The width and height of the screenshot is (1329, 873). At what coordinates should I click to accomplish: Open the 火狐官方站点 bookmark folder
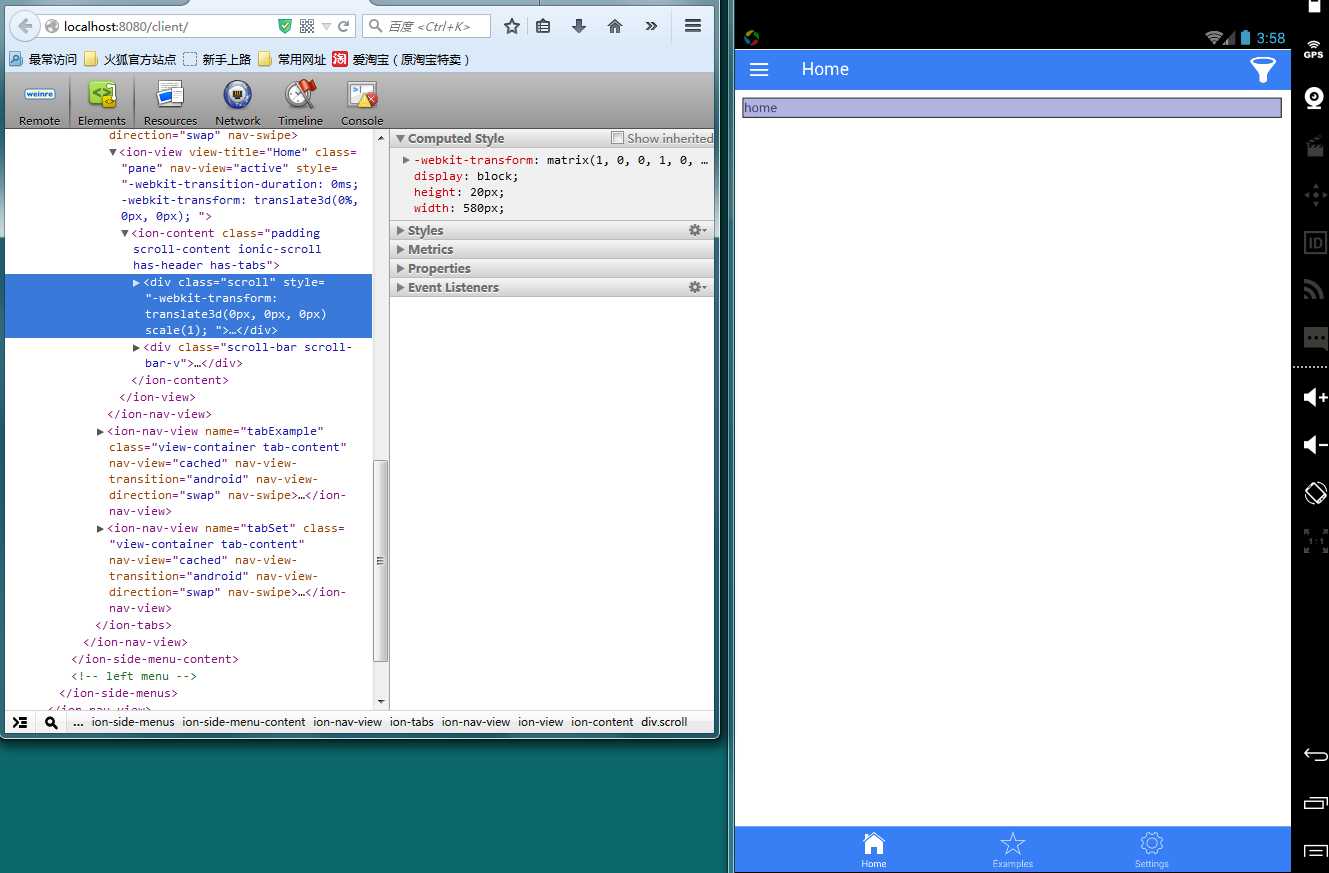pyautogui.click(x=130, y=60)
